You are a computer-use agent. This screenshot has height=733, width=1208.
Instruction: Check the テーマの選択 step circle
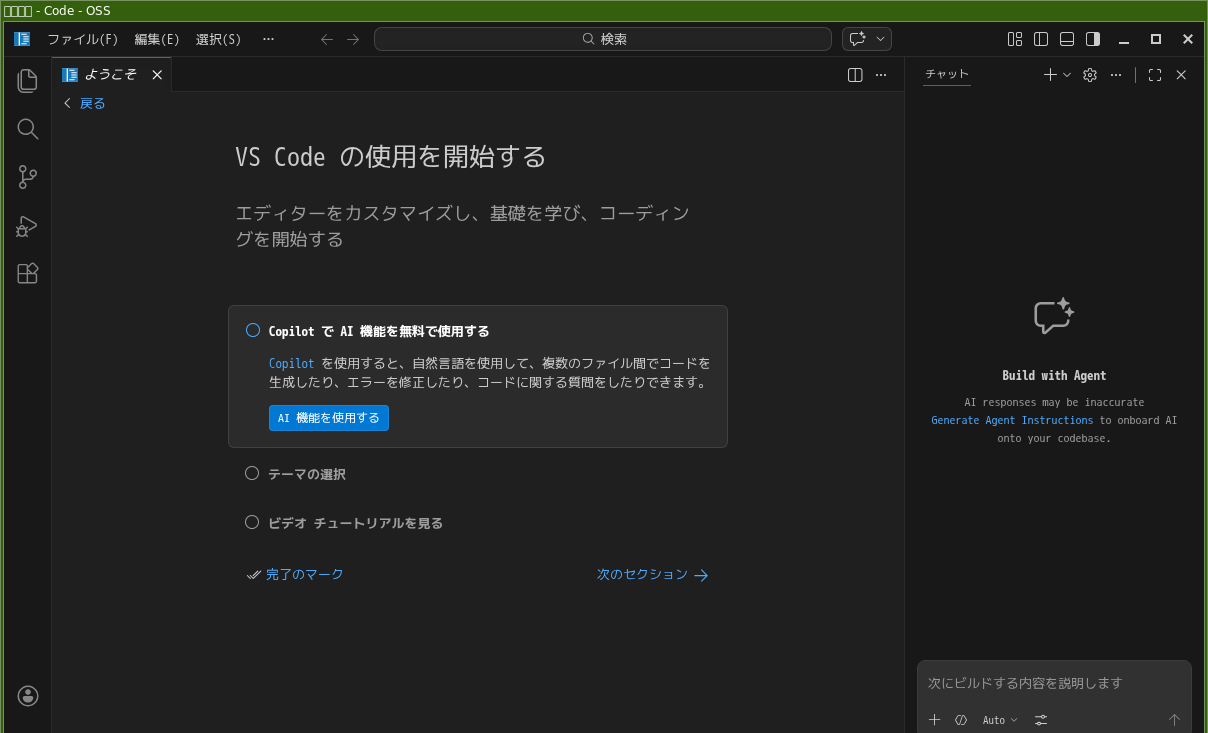252,473
